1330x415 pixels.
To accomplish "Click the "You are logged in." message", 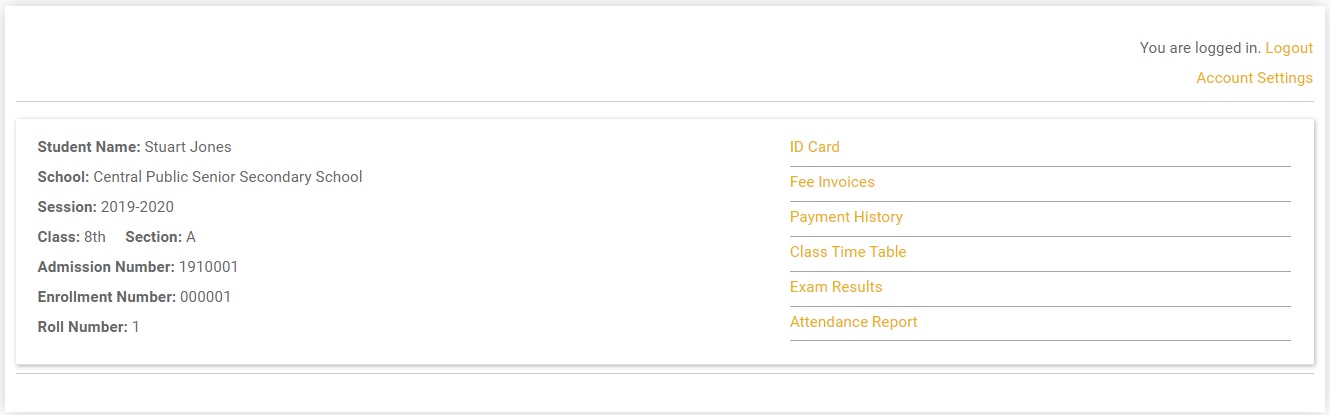I will click(x=1200, y=48).
